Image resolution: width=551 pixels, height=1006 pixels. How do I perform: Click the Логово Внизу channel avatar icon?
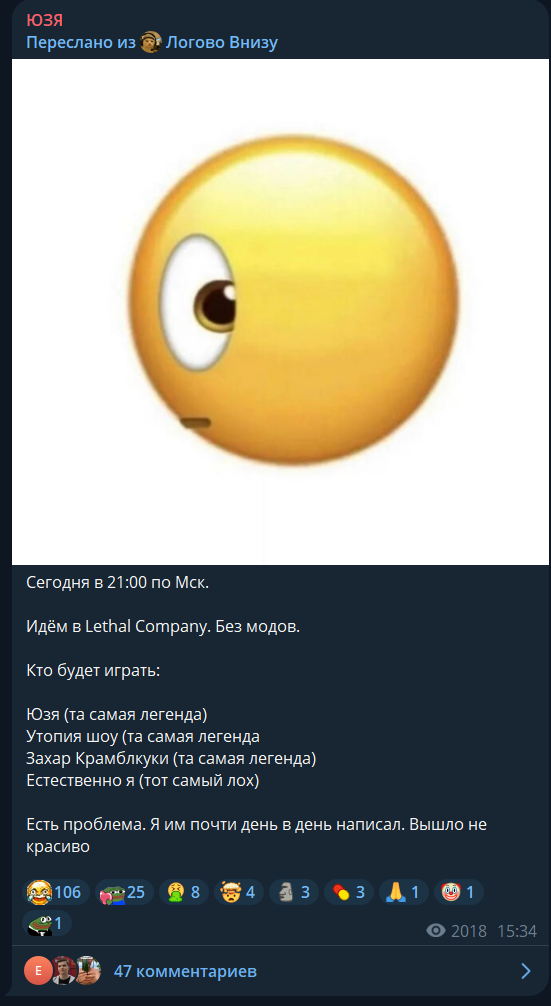[151, 42]
